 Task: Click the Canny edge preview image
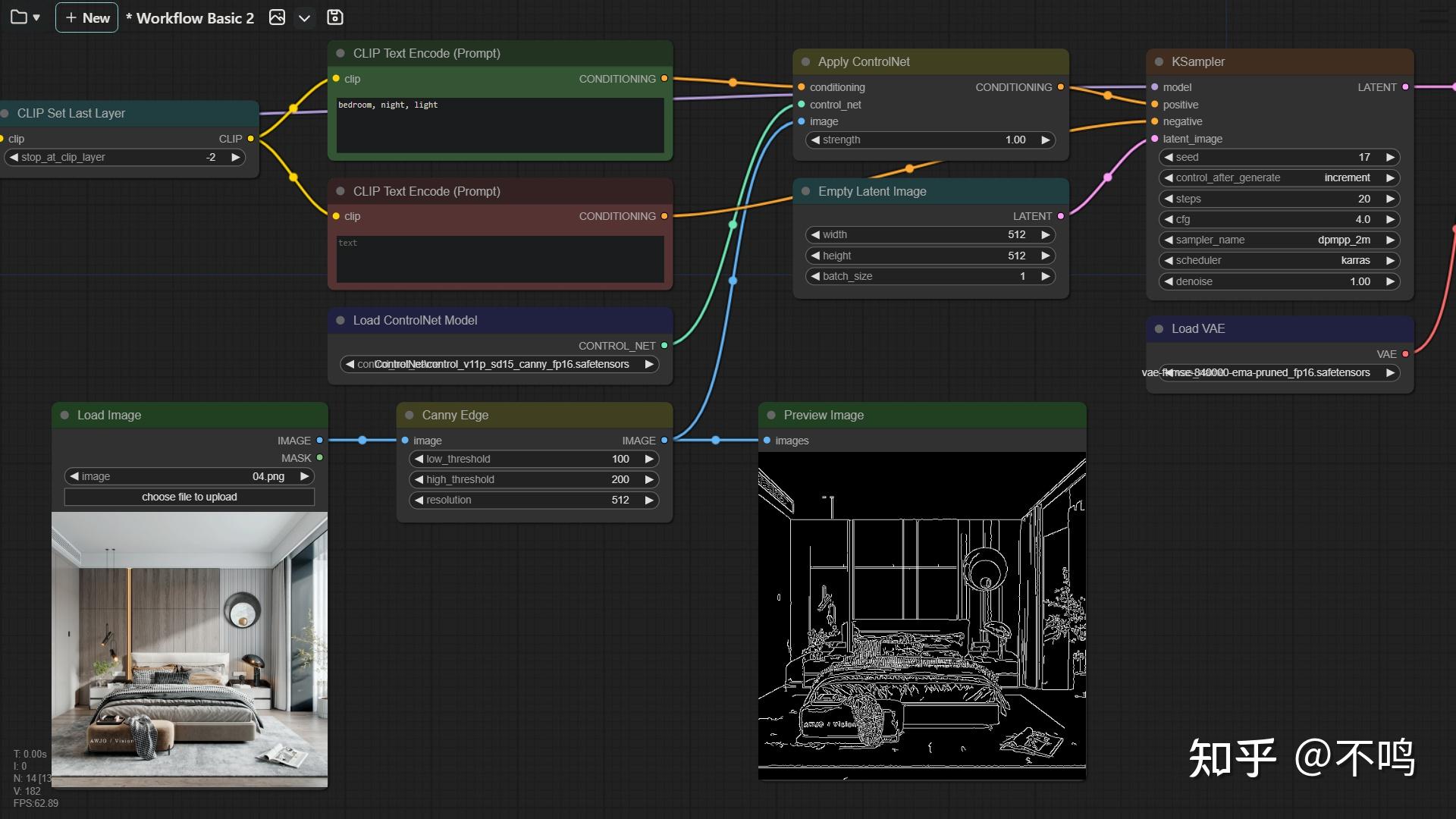tap(921, 616)
